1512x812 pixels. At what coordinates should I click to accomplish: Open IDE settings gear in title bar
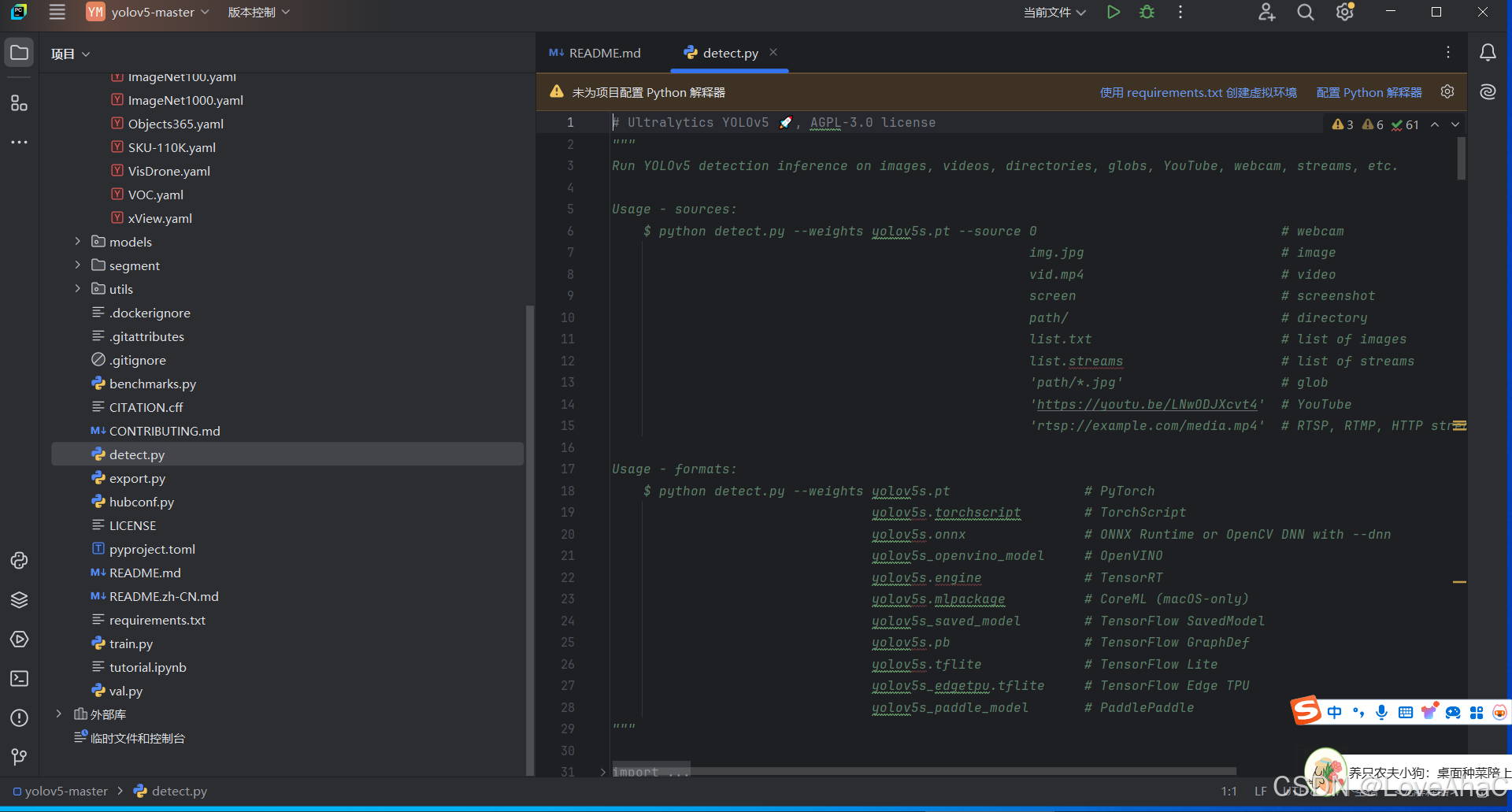1345,12
